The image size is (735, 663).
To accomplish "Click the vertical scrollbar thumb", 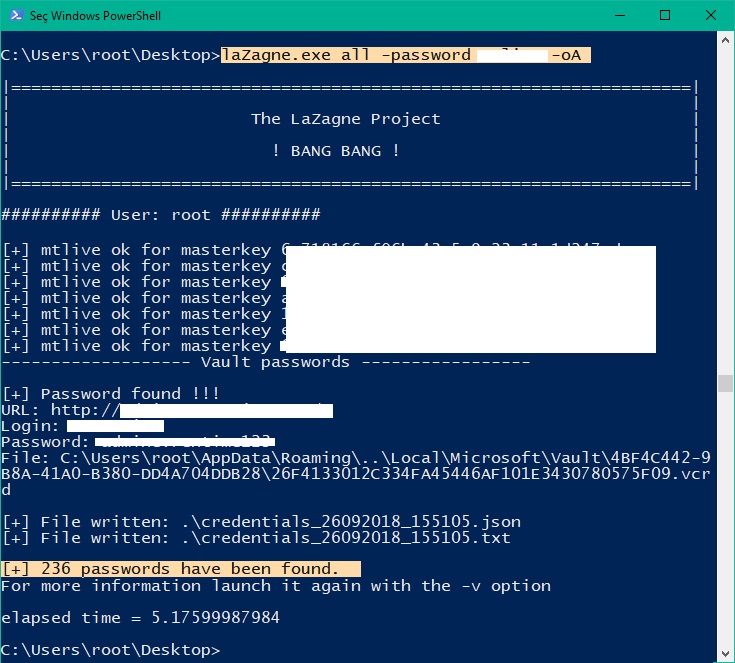I will 725,383.
